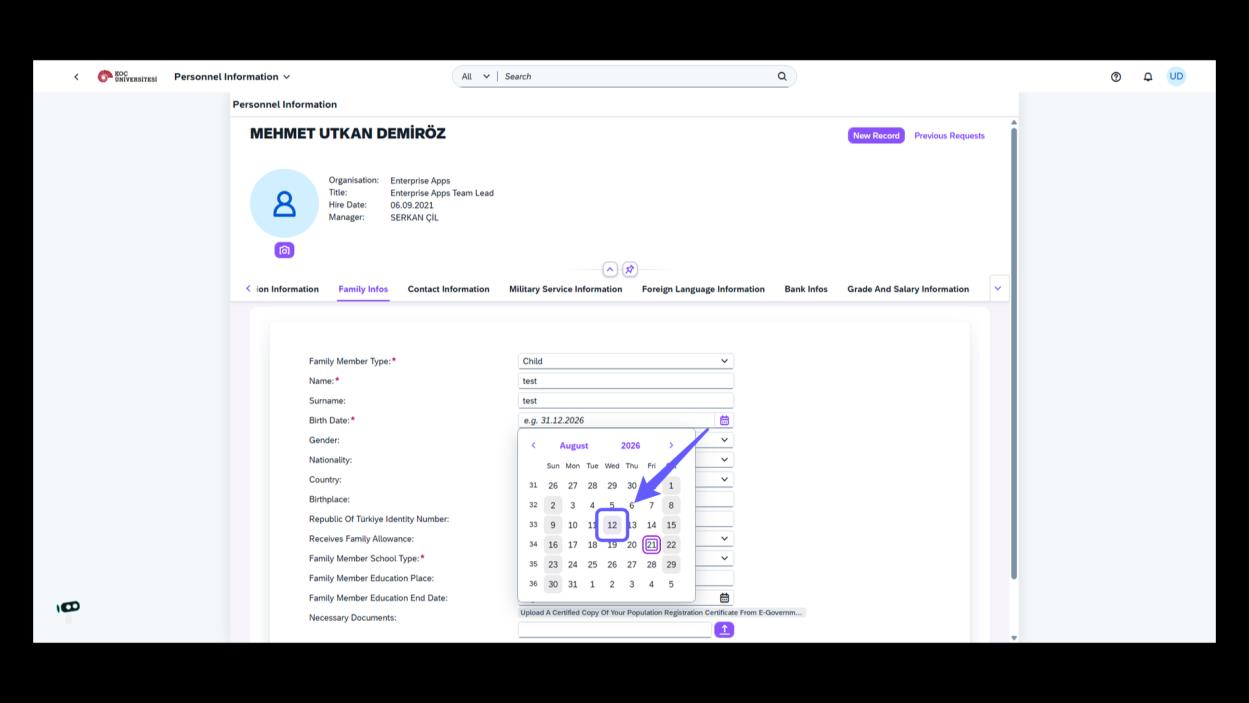Click the chatbot assistant icon
The height and width of the screenshot is (703, 1249).
coord(69,607)
